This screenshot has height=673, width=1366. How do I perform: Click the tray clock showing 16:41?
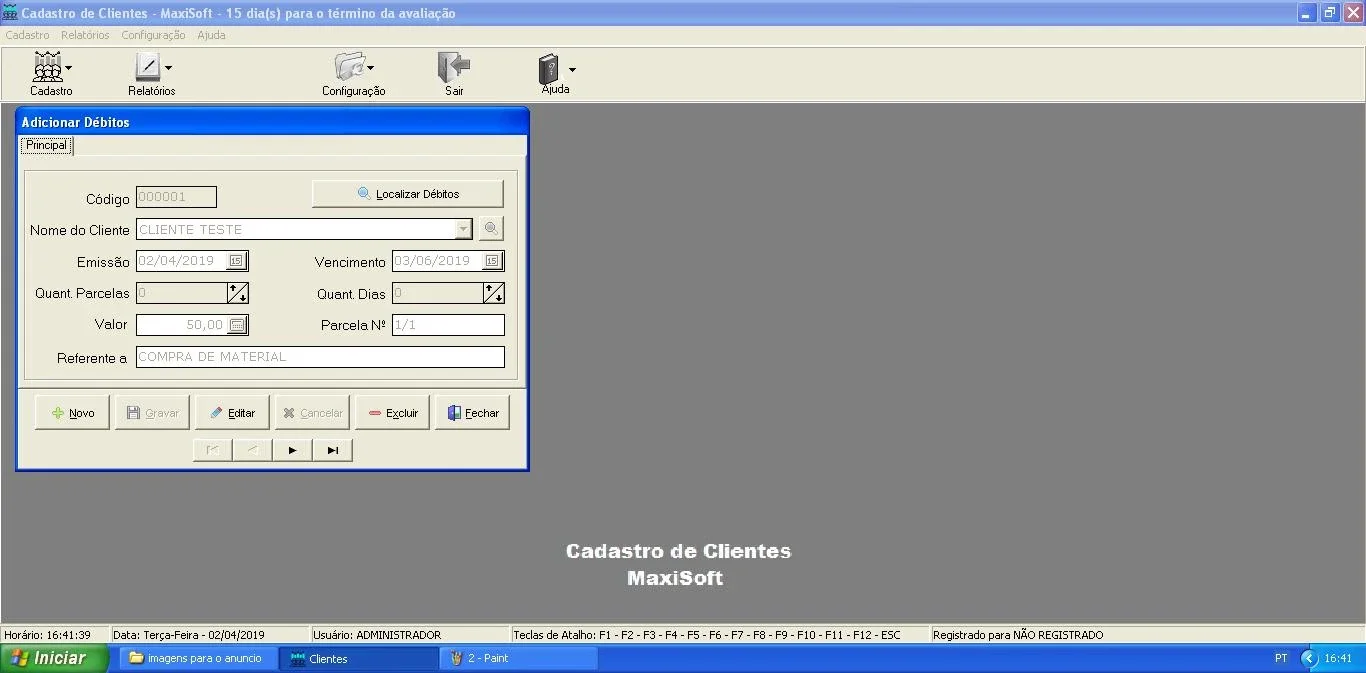click(1338, 658)
